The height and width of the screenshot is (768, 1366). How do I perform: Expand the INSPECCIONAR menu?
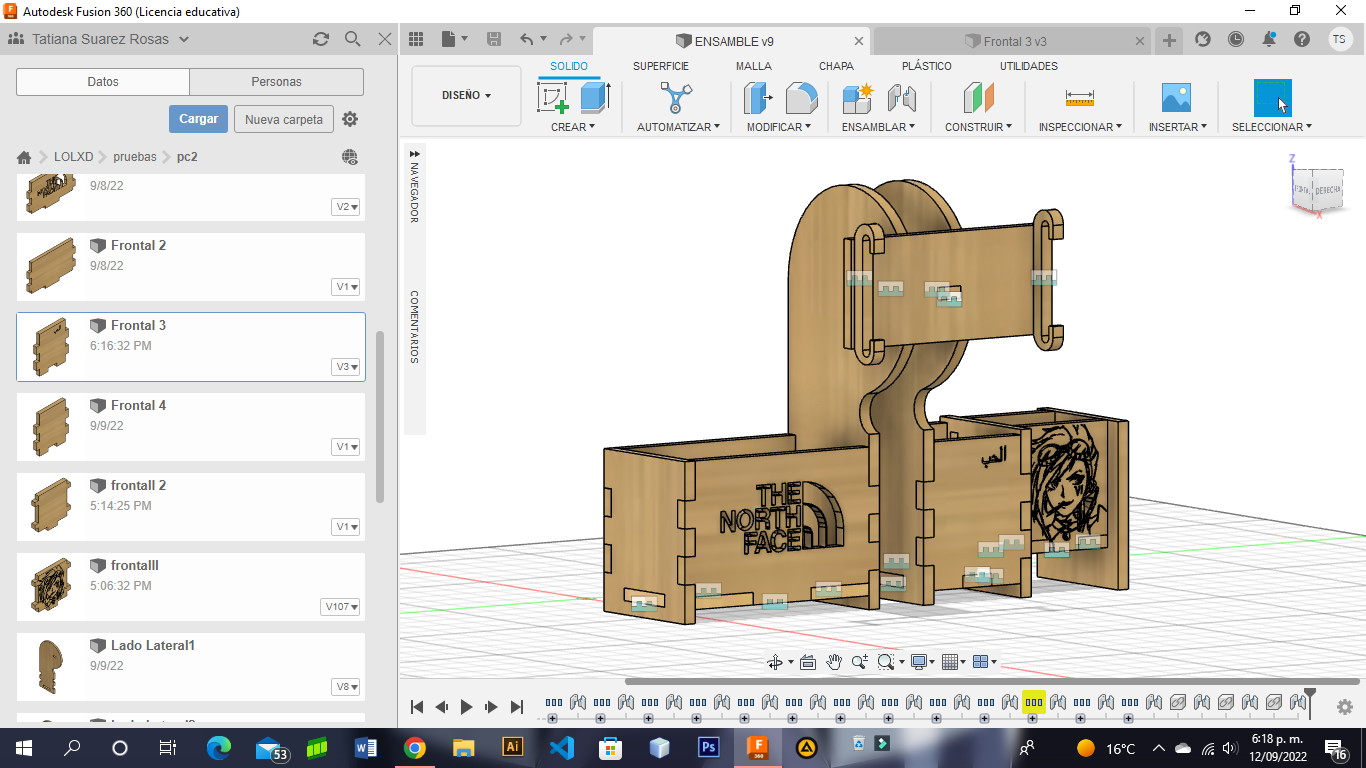[x=1080, y=127]
